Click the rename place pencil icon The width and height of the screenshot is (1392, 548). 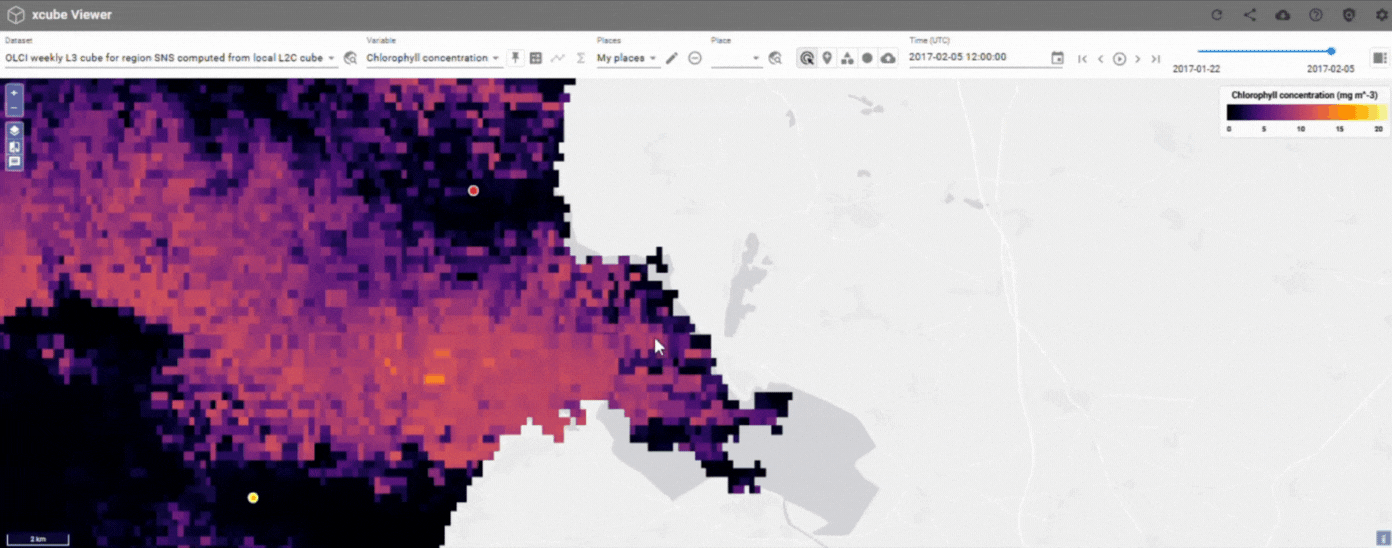click(x=672, y=59)
